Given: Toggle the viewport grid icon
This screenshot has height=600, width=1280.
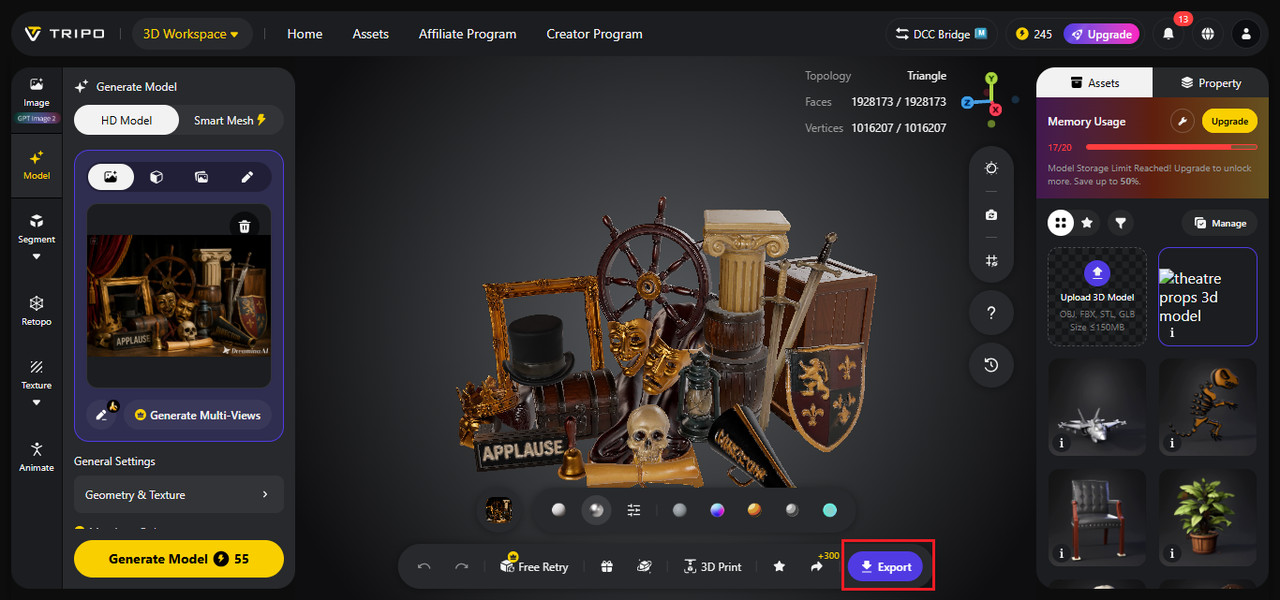Looking at the screenshot, I should [x=991, y=260].
